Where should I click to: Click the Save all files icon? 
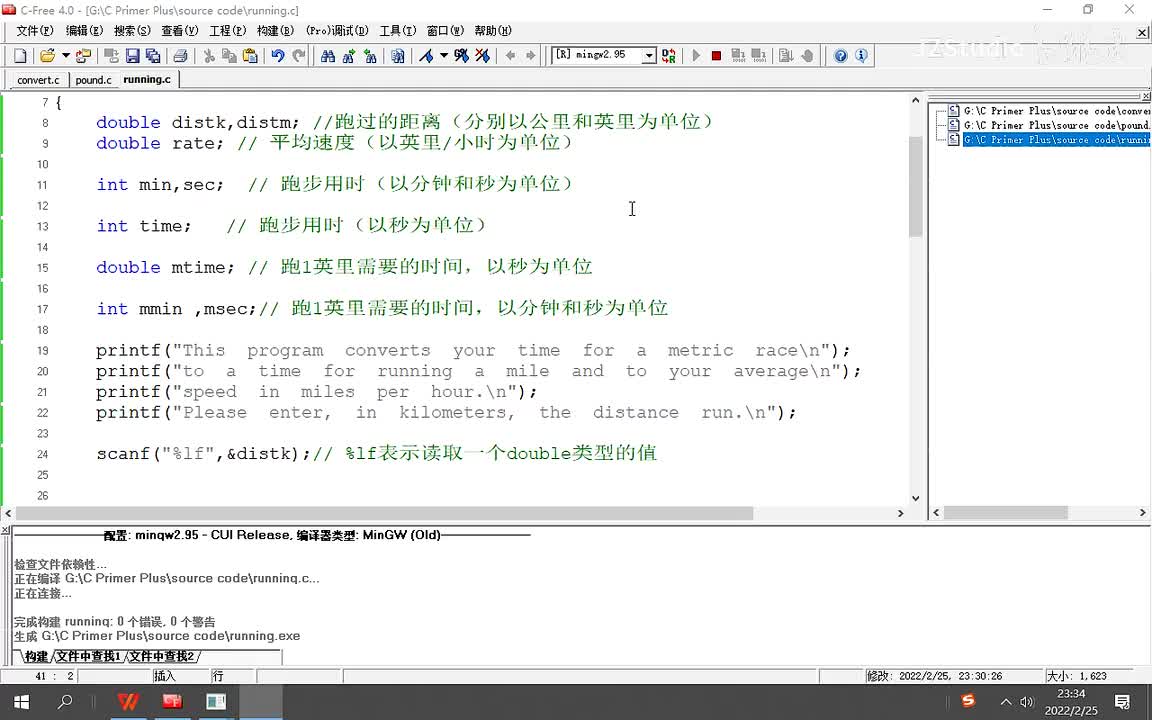153,56
